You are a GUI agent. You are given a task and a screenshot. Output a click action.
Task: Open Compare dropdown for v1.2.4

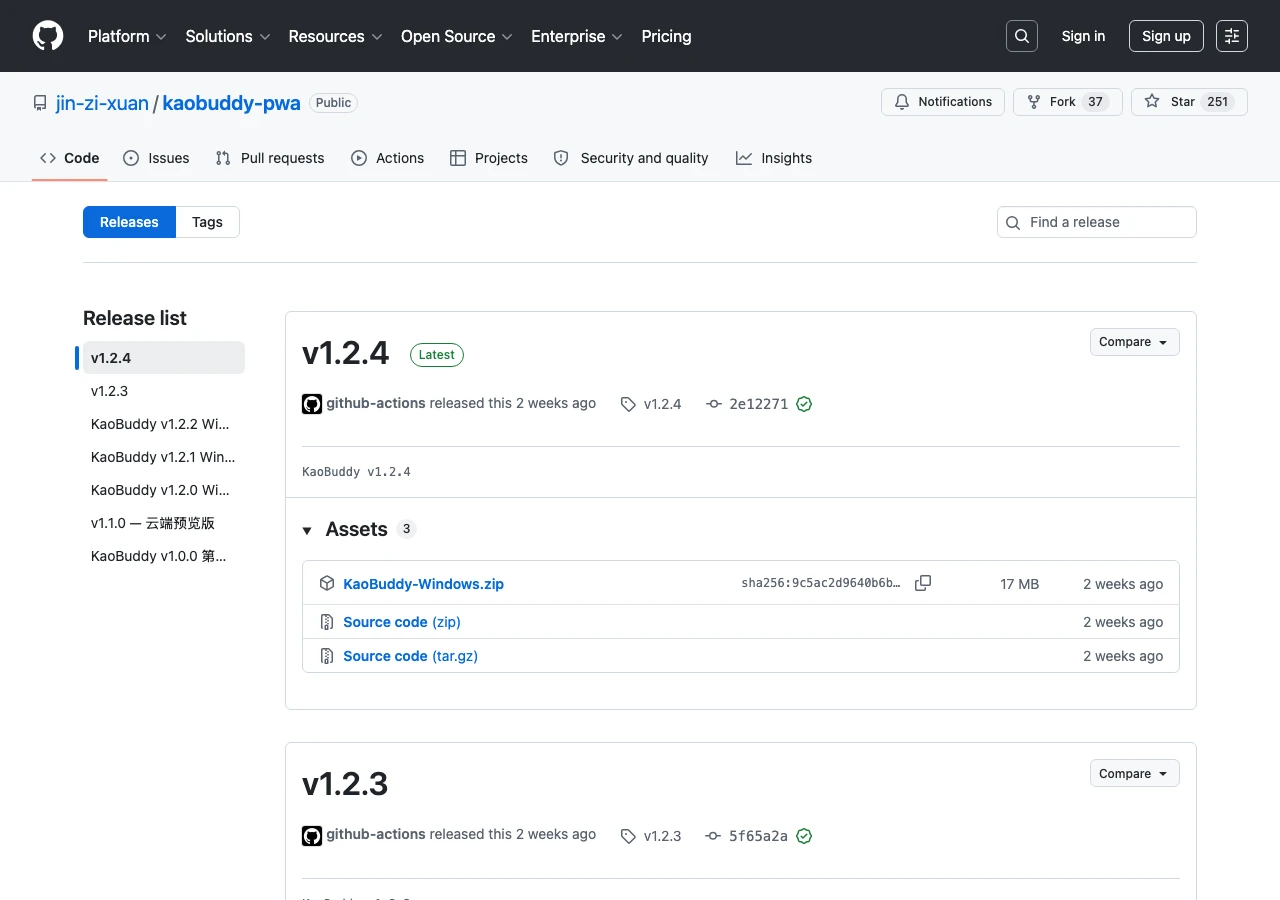click(1134, 342)
